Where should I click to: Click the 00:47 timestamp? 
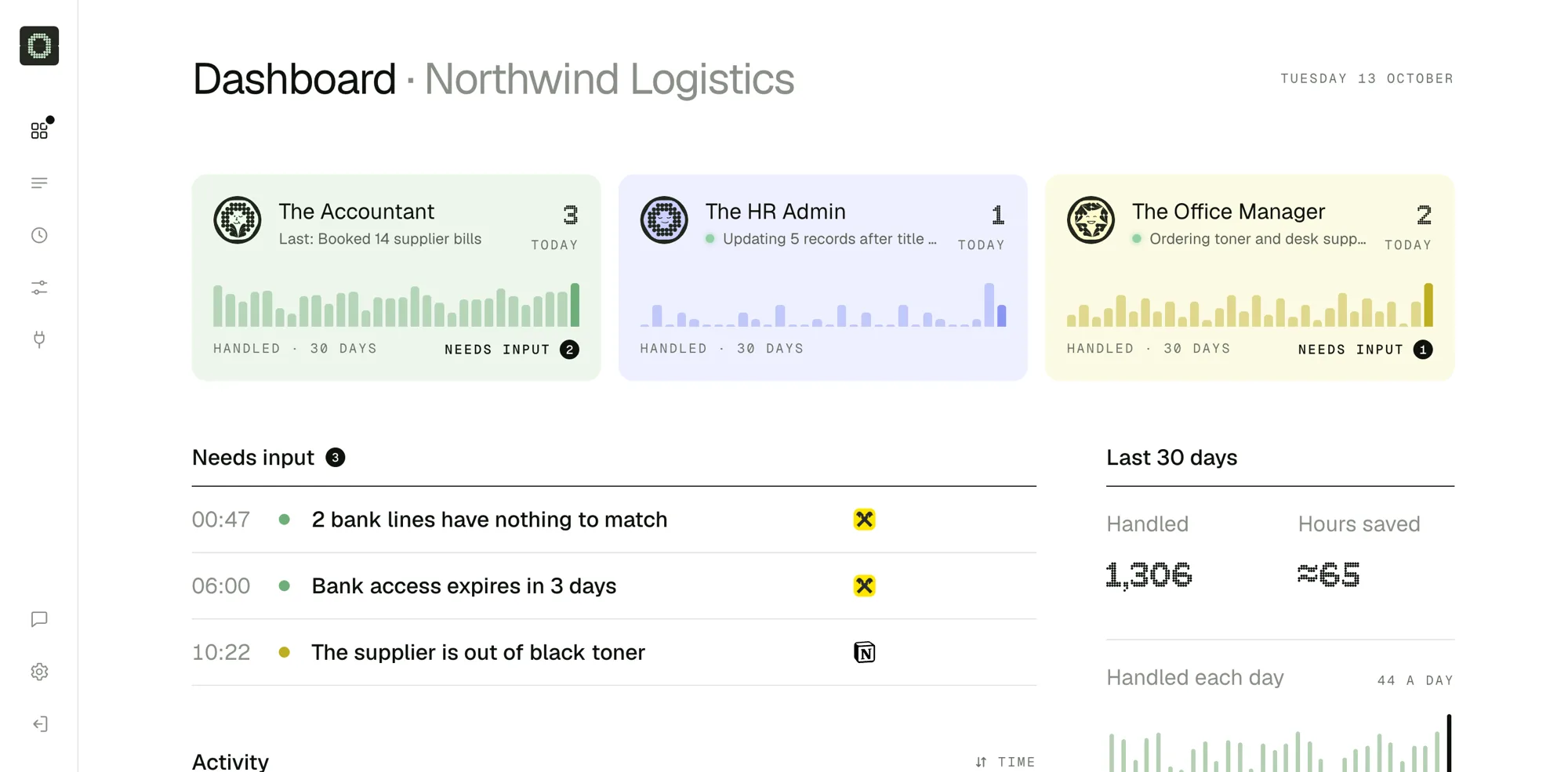221,520
